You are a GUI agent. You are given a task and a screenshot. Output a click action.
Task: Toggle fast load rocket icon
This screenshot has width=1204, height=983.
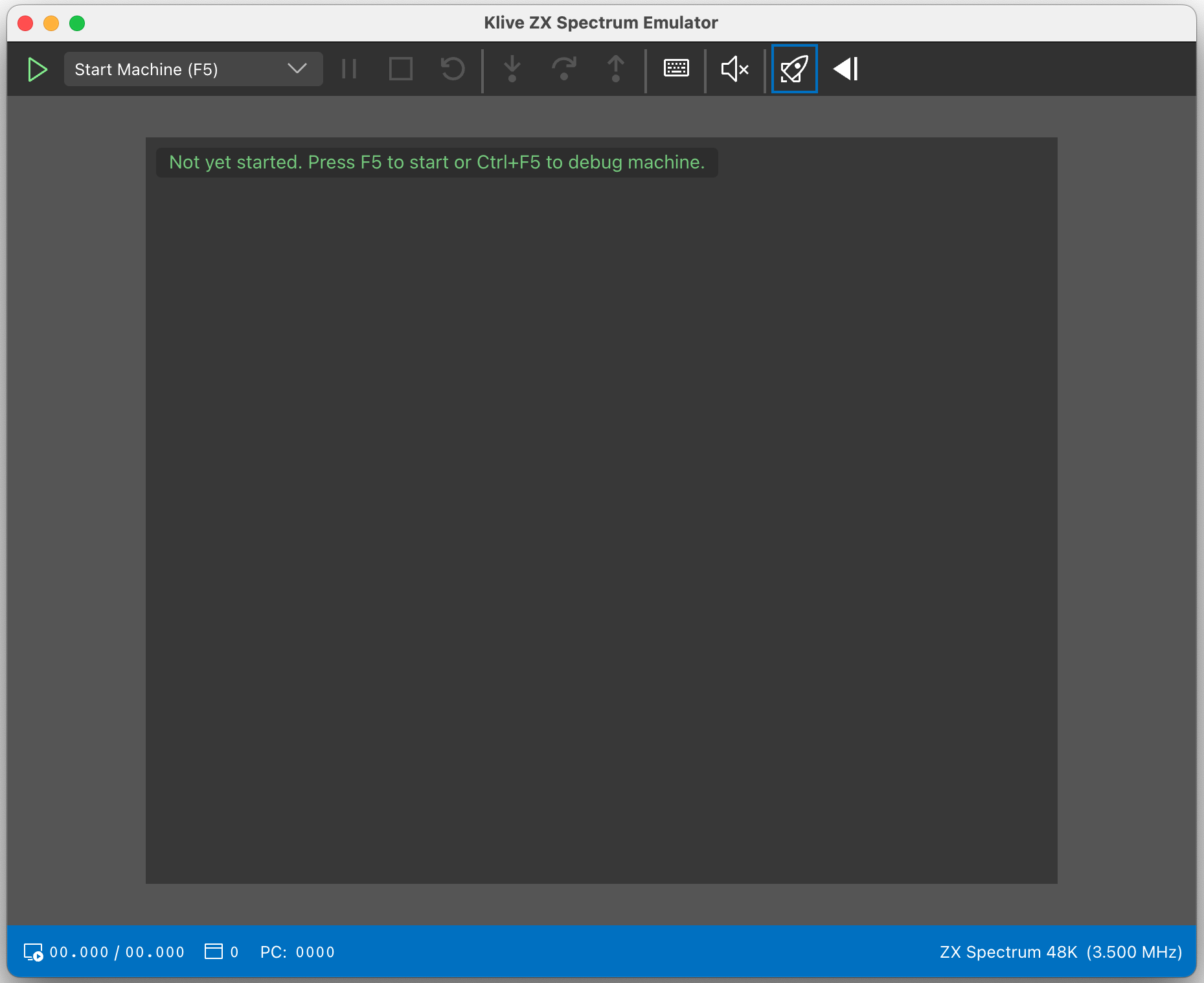pyautogui.click(x=795, y=69)
